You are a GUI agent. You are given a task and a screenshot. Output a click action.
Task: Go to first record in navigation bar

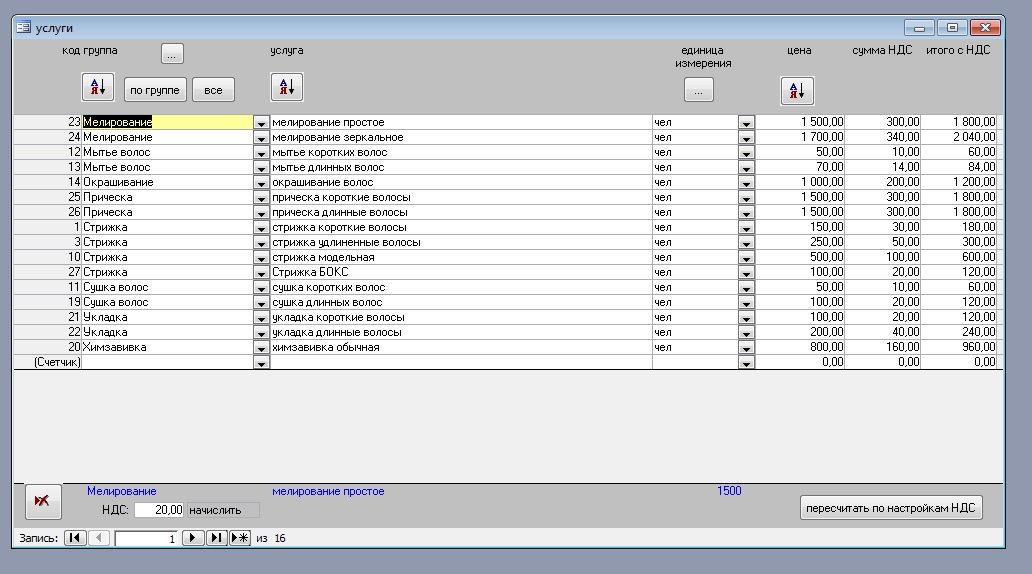tap(75, 538)
